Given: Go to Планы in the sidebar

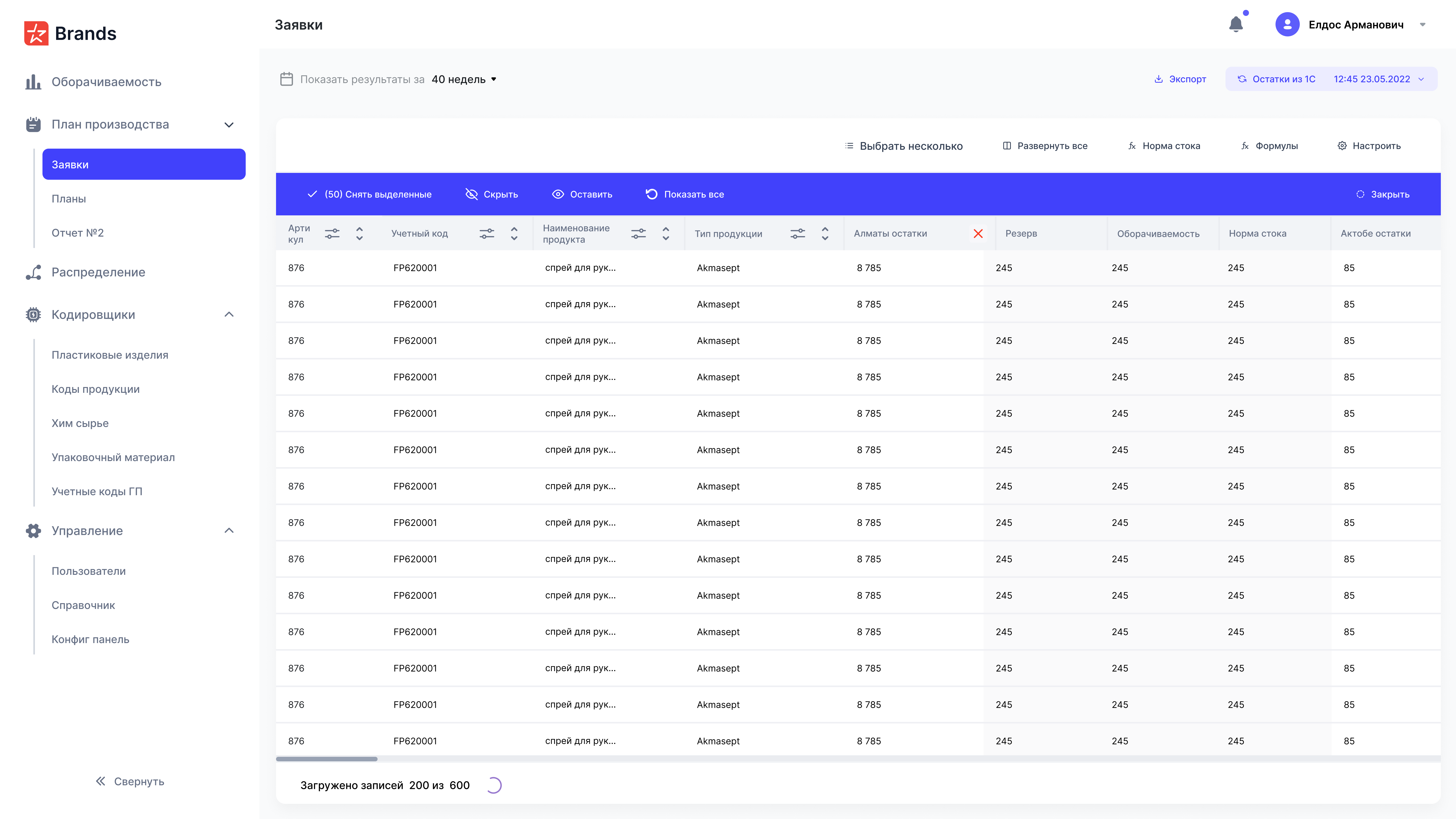Looking at the screenshot, I should click(x=69, y=199).
